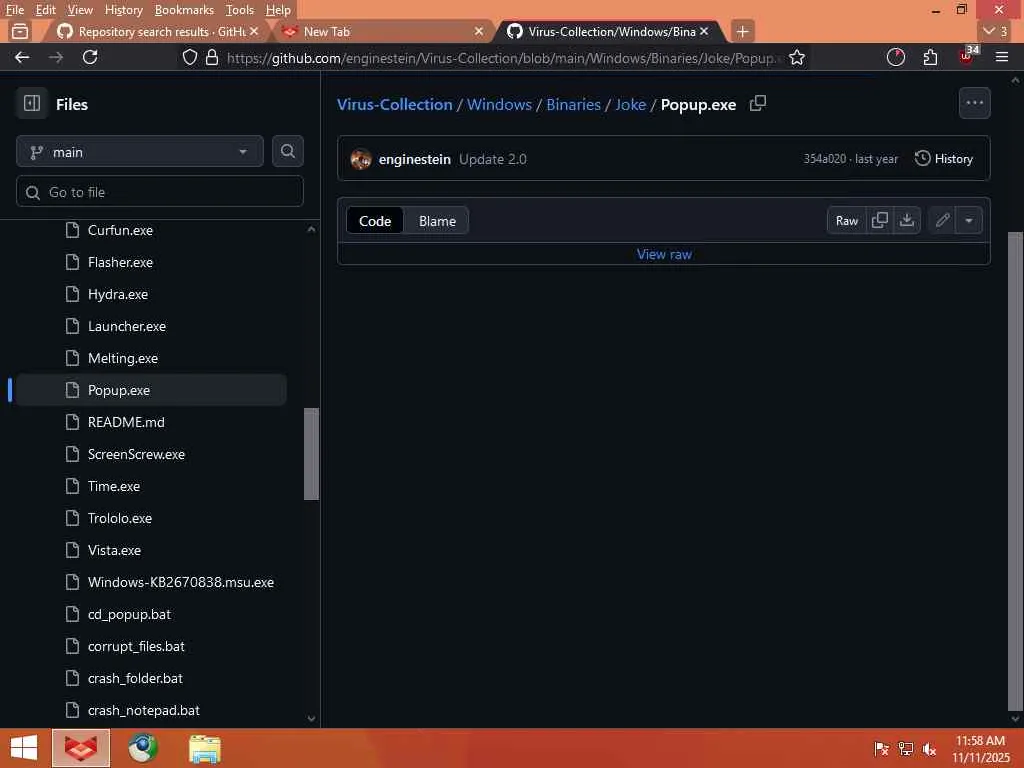The image size is (1024, 768).
Task: Open a new tab with the plus button
Action: pyautogui.click(x=742, y=31)
